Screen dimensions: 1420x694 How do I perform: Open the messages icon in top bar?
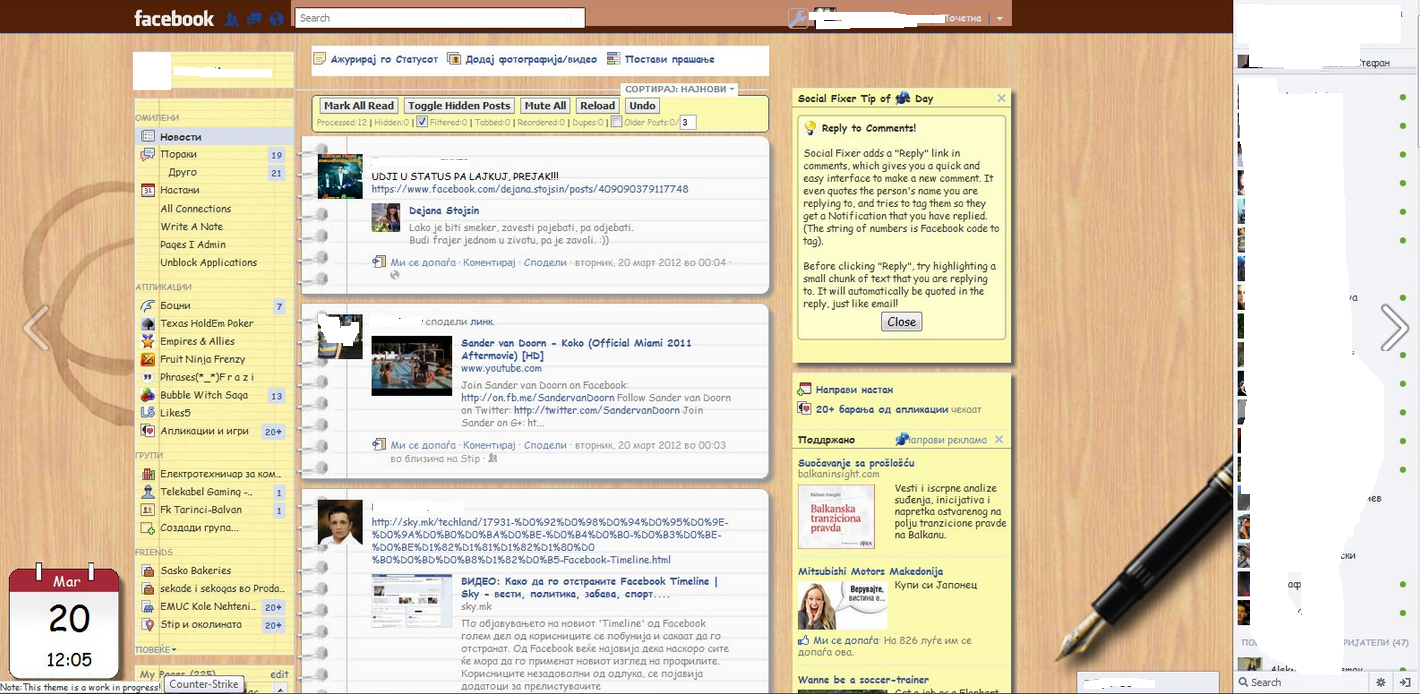[x=254, y=18]
